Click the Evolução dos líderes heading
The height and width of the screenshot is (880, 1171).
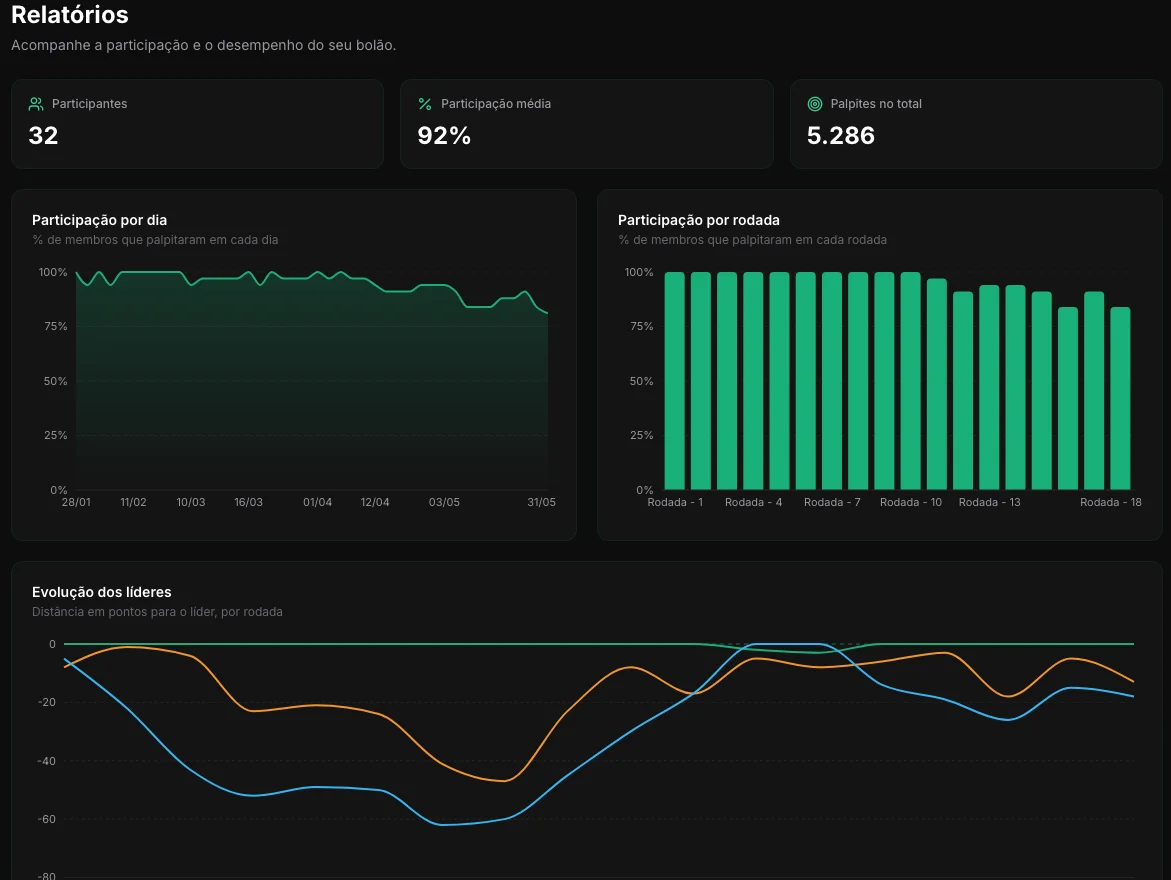(x=102, y=592)
